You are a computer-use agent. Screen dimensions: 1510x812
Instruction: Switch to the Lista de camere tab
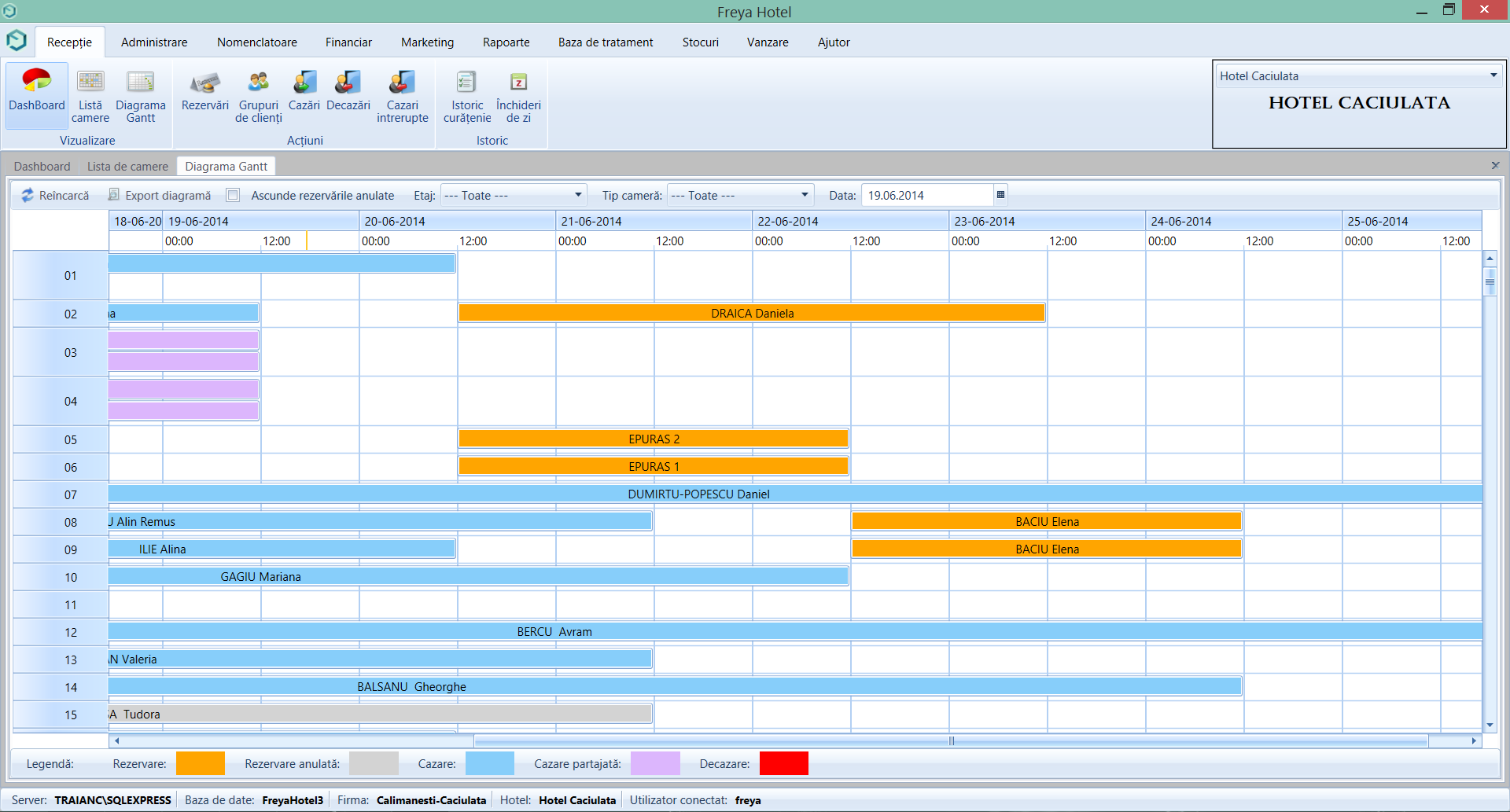(x=127, y=167)
